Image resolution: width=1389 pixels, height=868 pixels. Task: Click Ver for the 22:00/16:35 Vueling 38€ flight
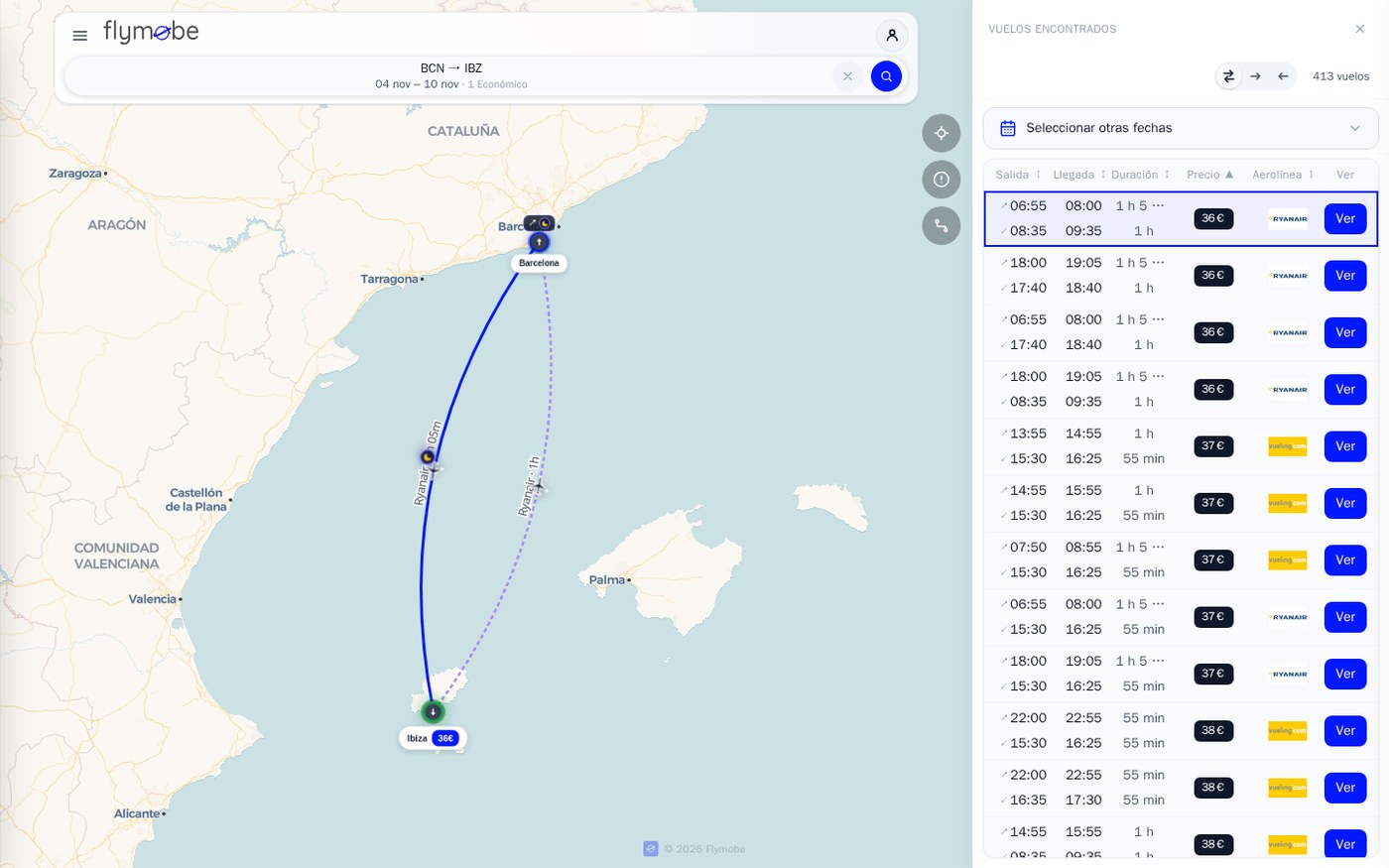point(1345,788)
